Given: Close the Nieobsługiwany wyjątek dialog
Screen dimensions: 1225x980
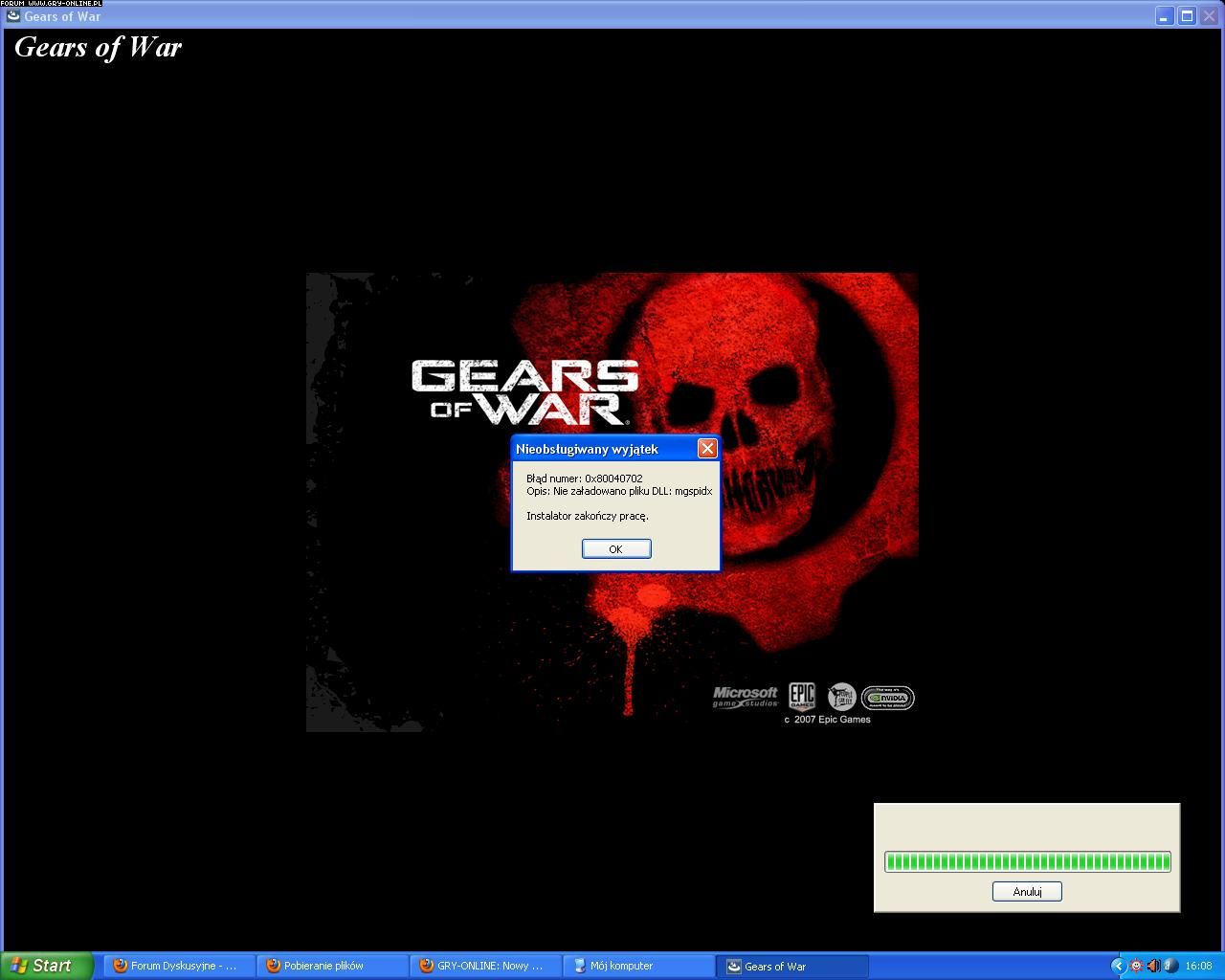Looking at the screenshot, I should point(706,448).
